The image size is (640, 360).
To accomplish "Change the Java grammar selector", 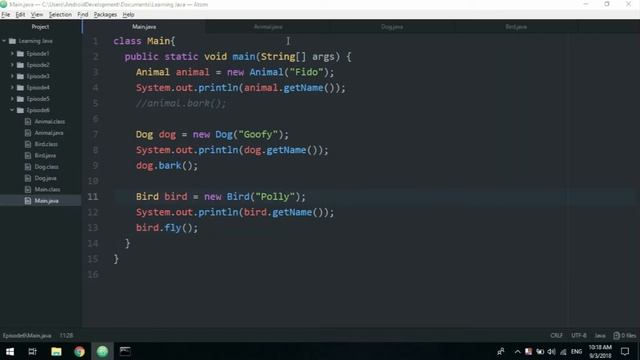I will tap(600, 336).
